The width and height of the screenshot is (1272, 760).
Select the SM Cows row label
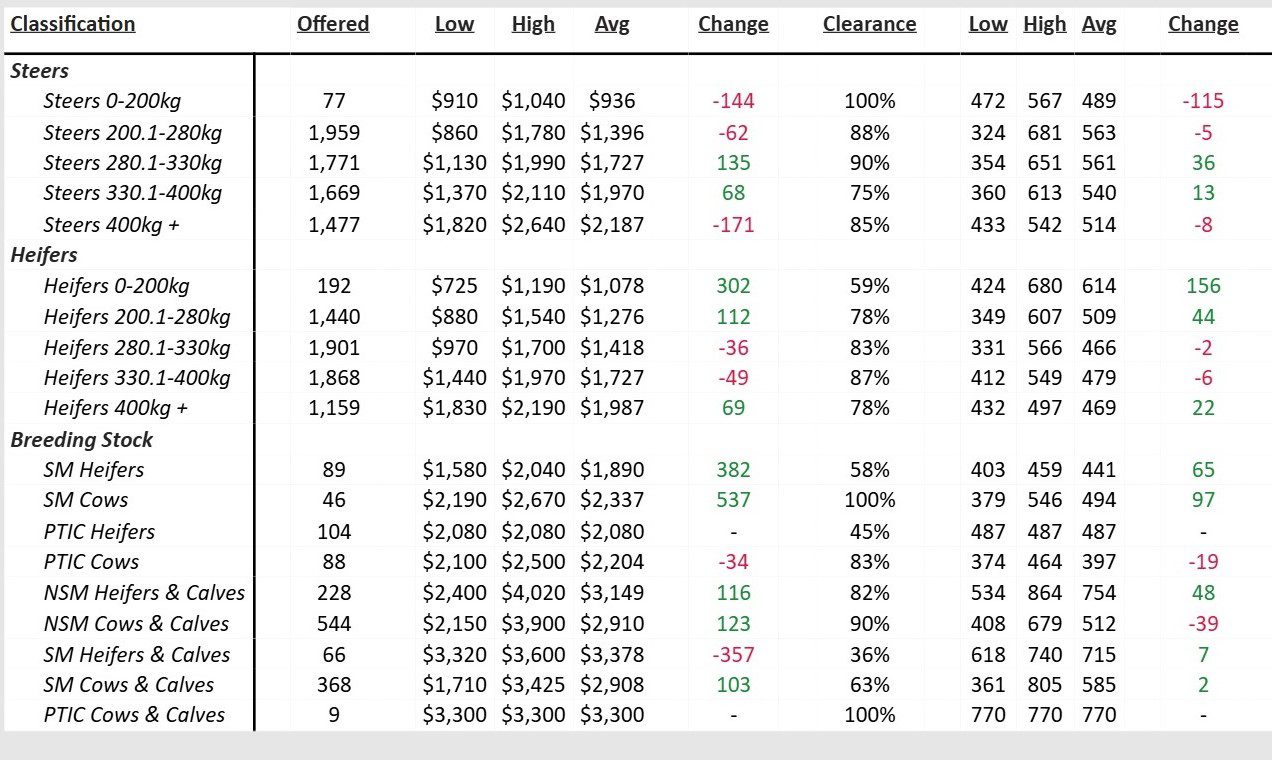coord(86,500)
